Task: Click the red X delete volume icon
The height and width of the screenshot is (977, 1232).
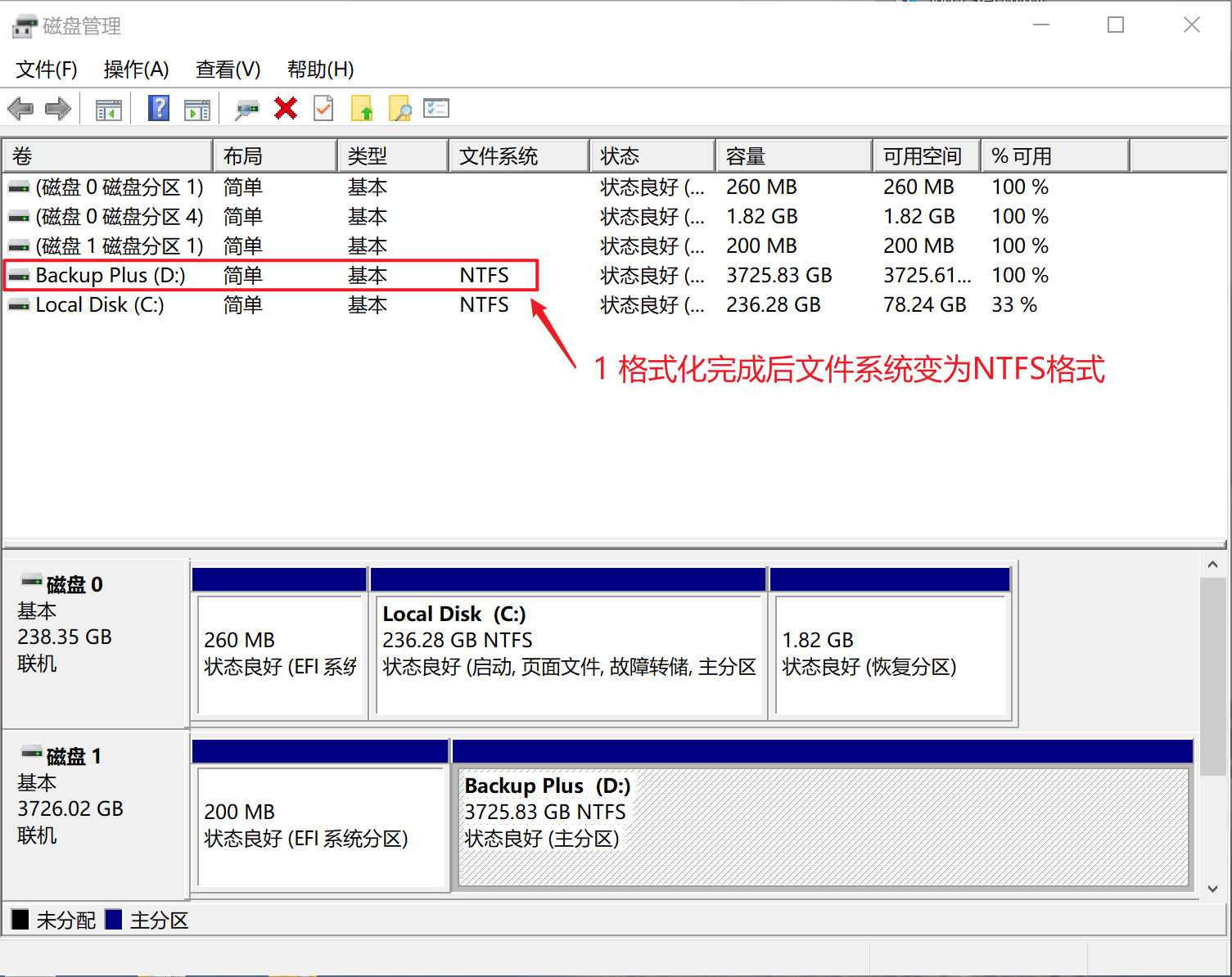Action: click(x=285, y=108)
